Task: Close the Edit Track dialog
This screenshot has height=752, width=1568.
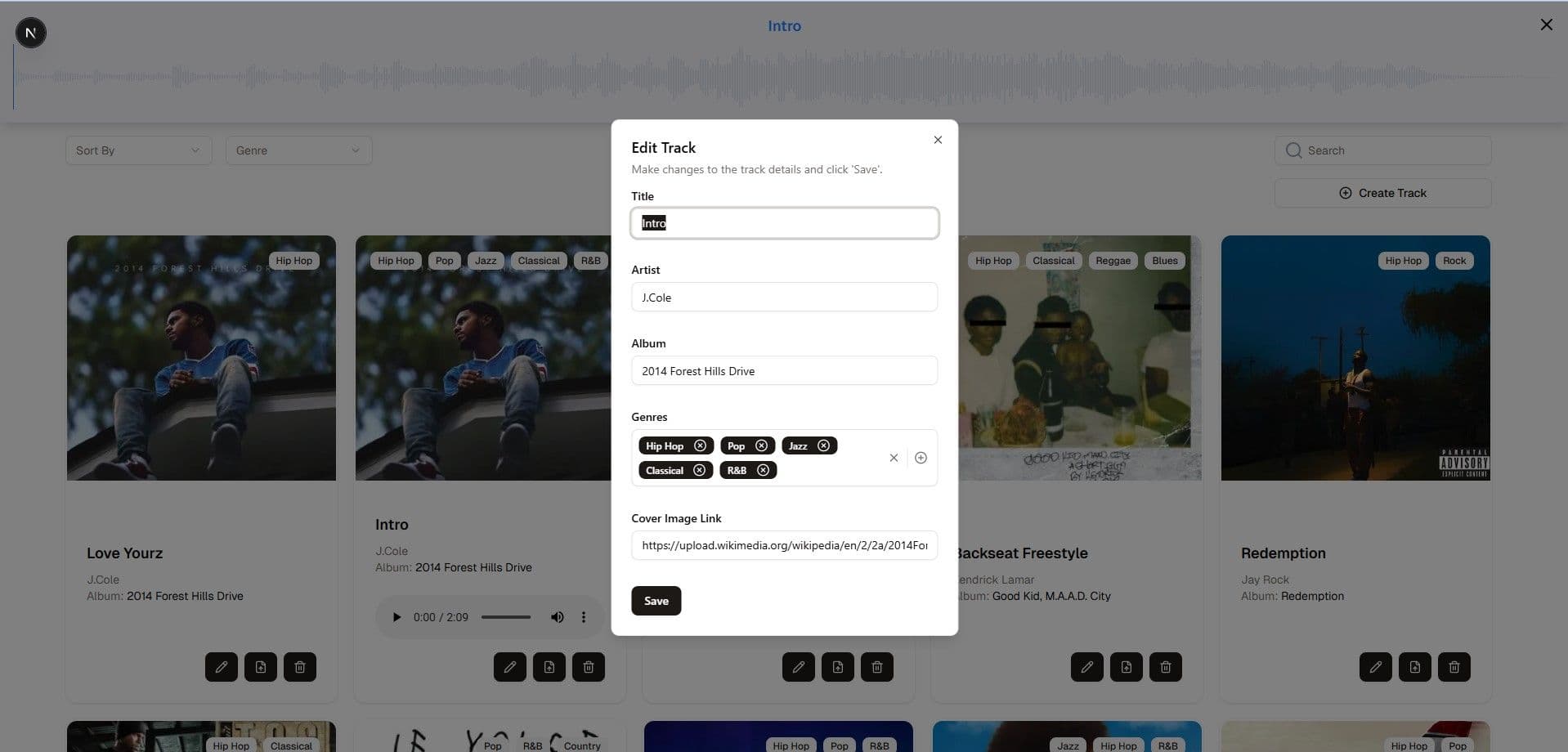Action: tap(938, 140)
